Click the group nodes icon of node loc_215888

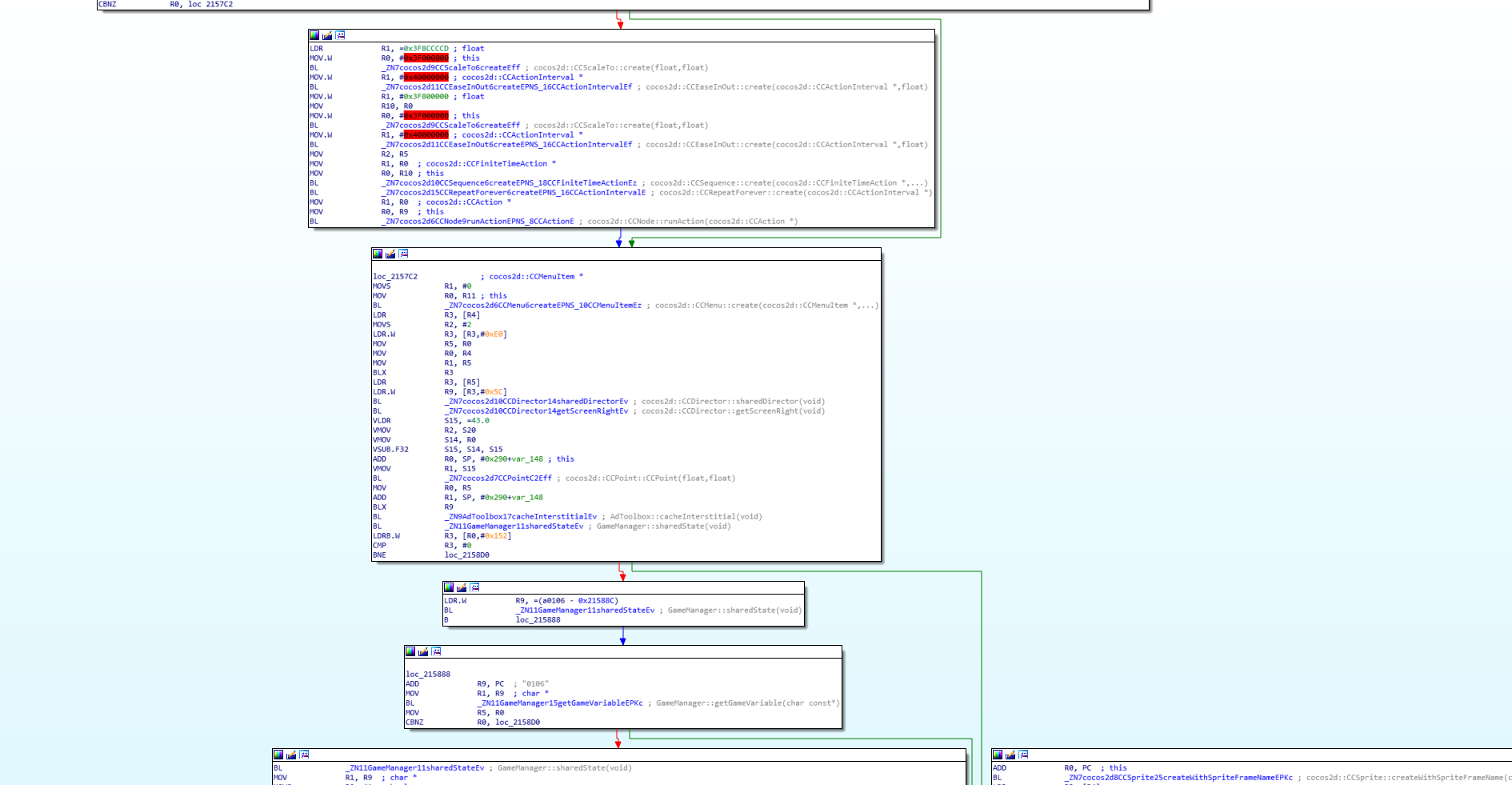click(436, 651)
